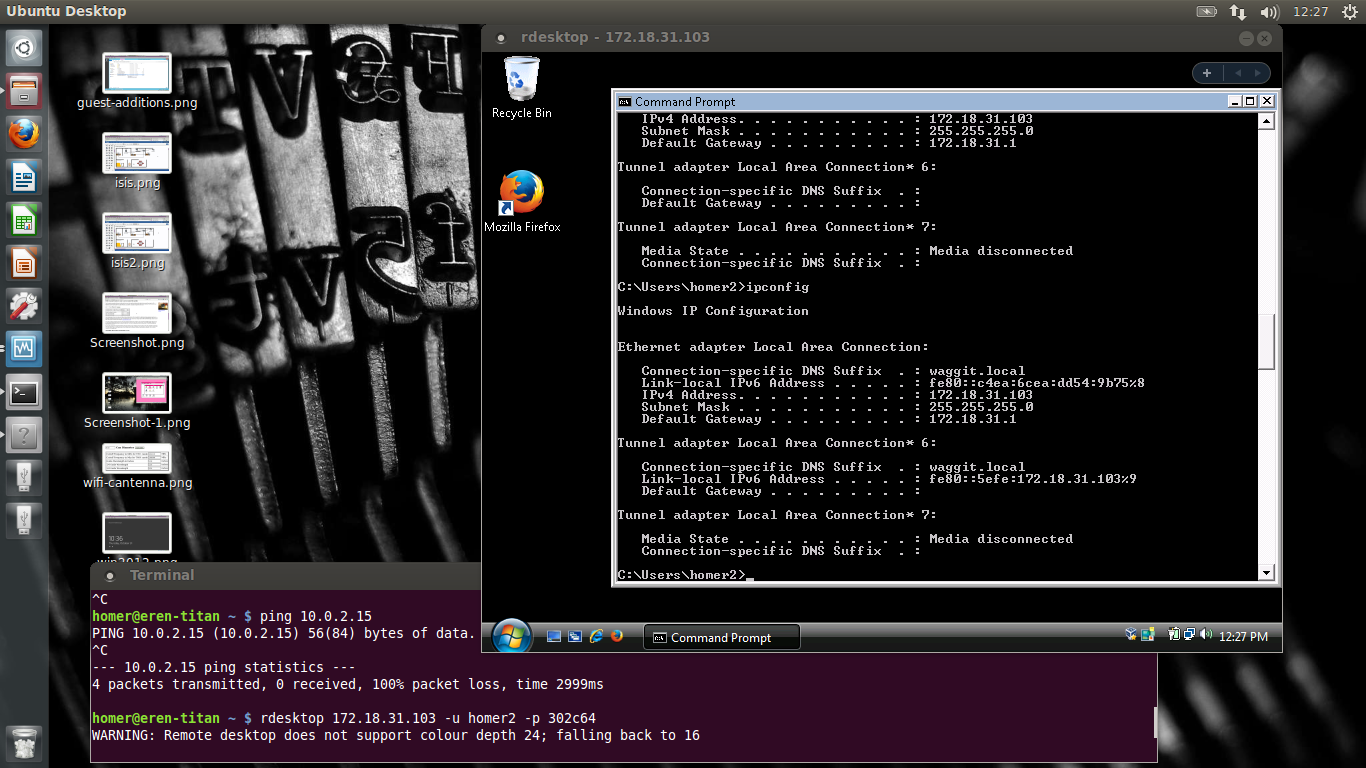Screen dimensions: 1366x768
Task: Open the Files home folder launcher
Action: pyautogui.click(x=24, y=90)
